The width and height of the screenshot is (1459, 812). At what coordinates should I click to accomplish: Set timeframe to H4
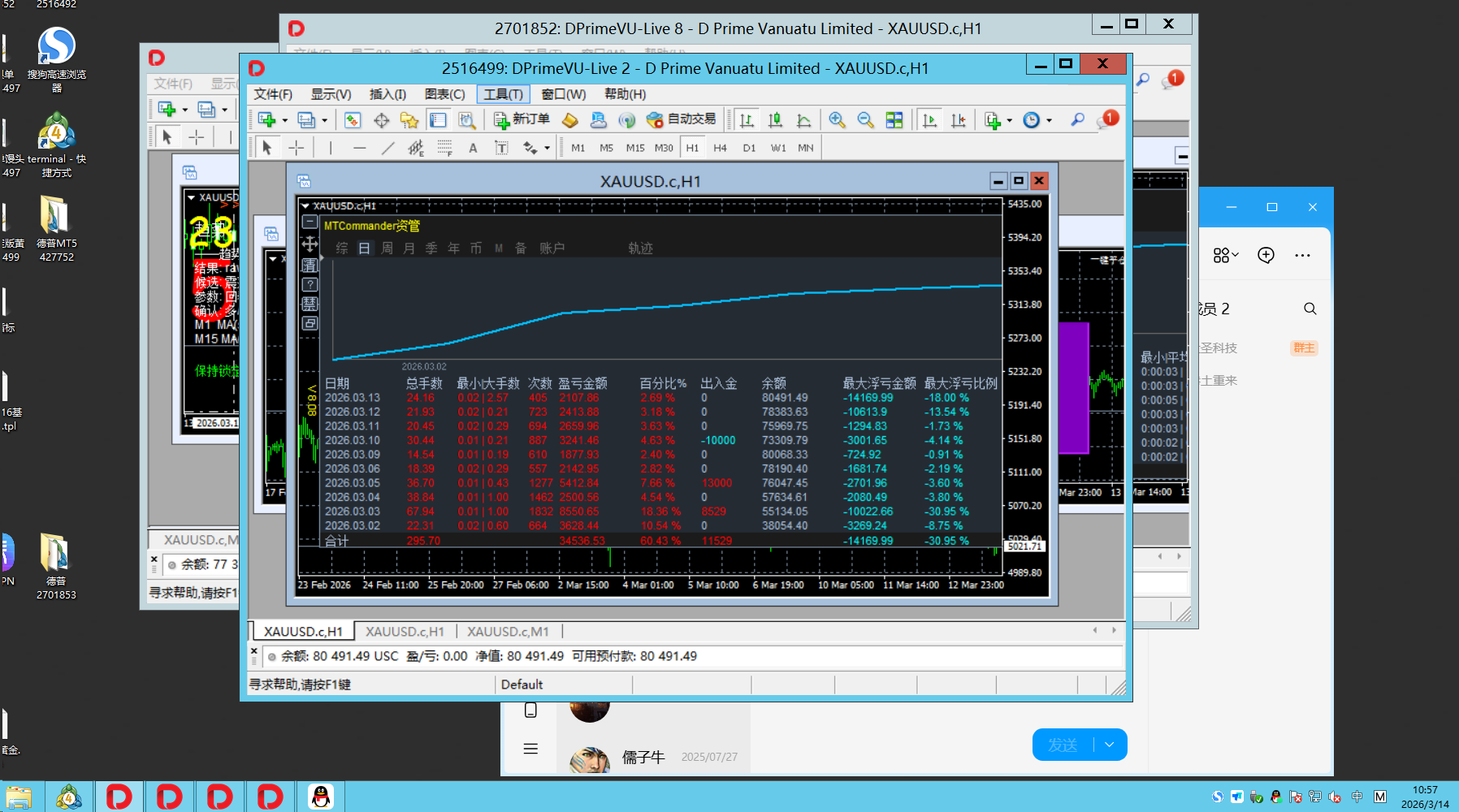point(720,148)
